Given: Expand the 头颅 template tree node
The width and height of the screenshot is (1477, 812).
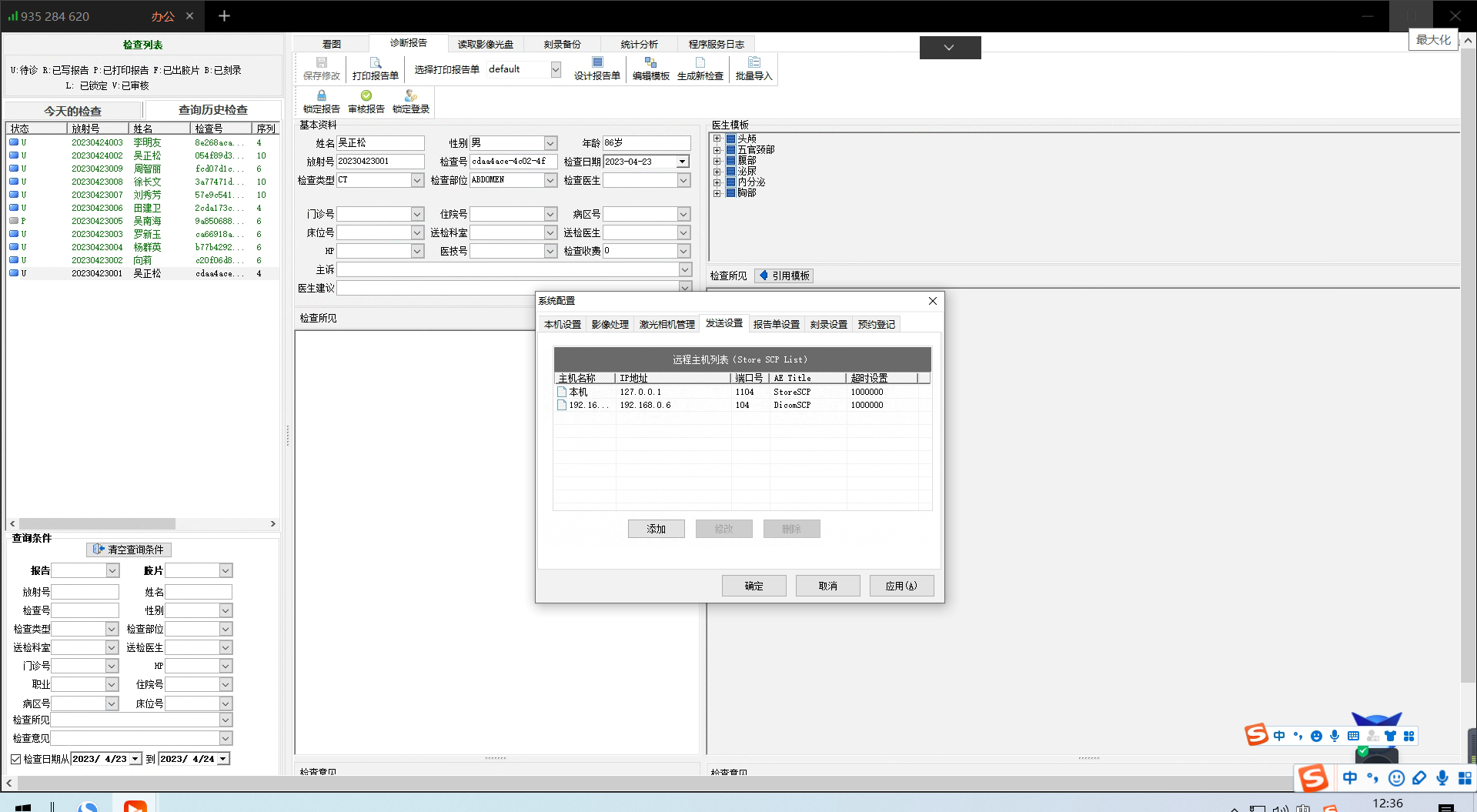Looking at the screenshot, I should click(x=717, y=139).
